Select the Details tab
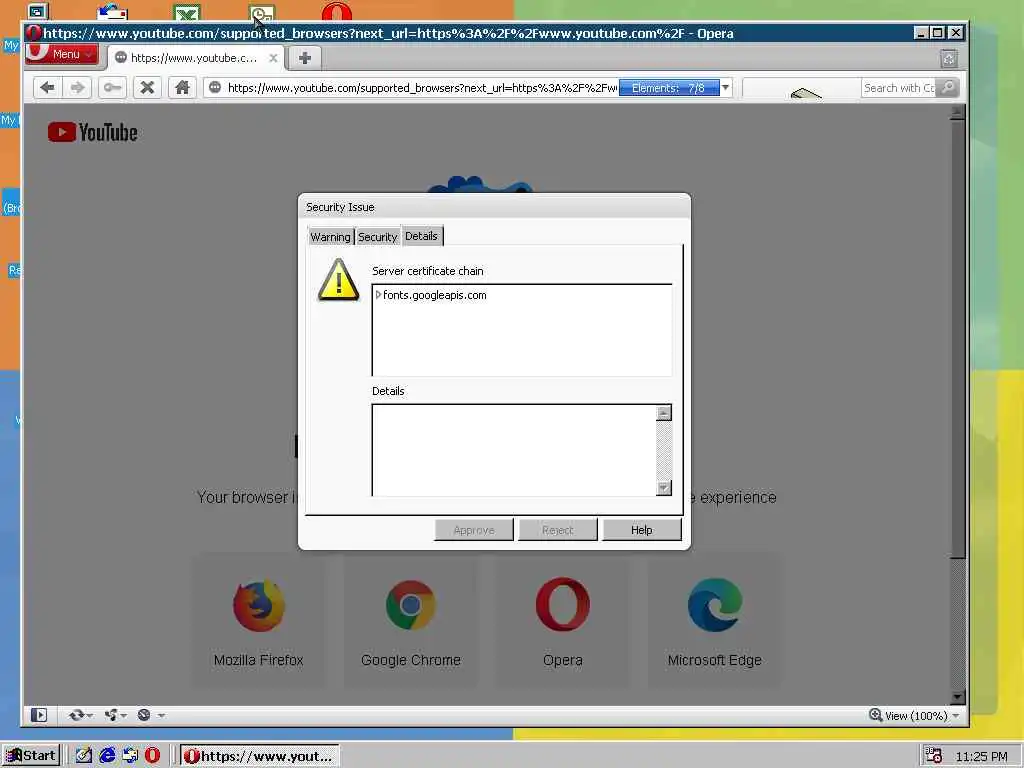 click(x=421, y=236)
